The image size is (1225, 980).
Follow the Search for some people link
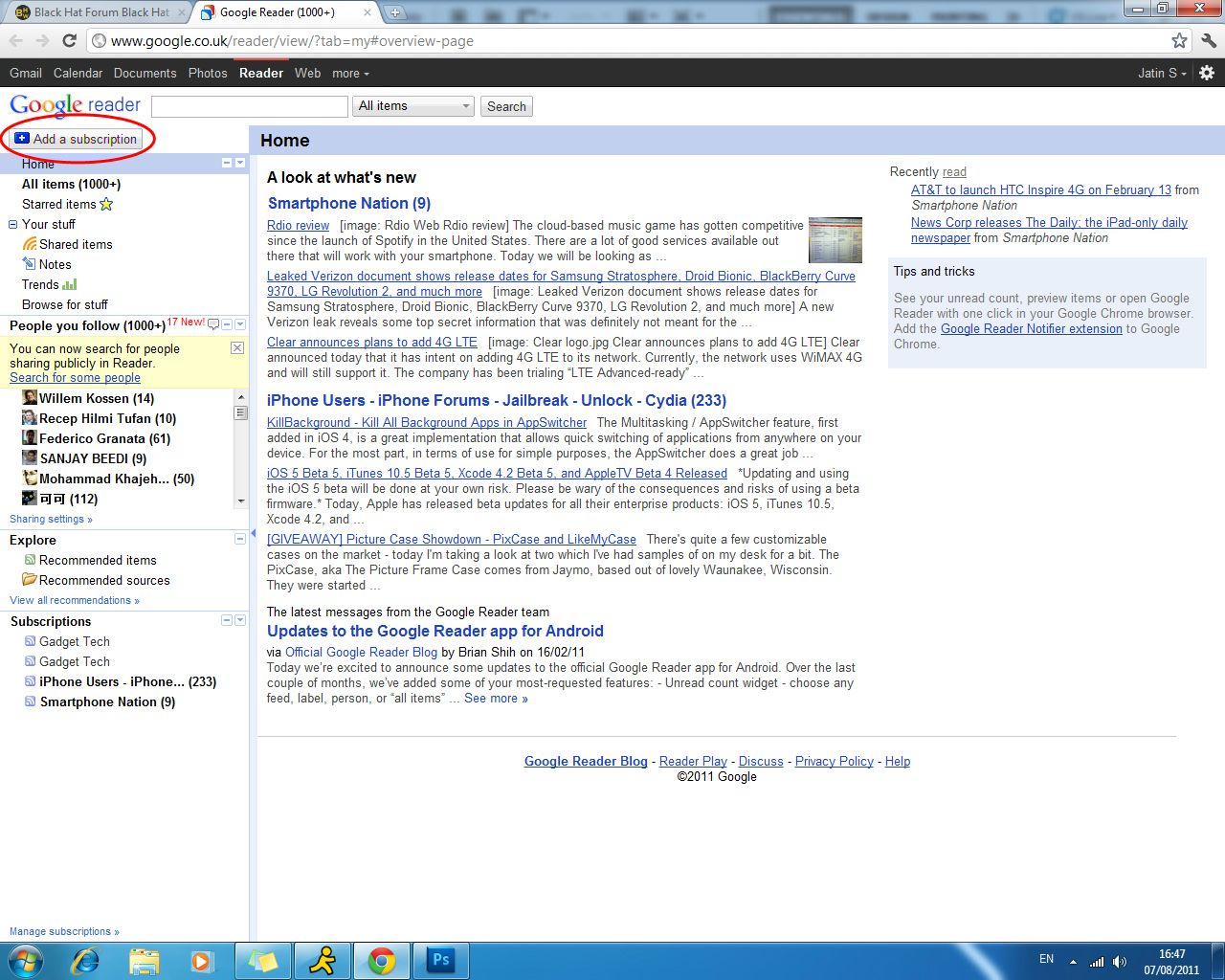point(75,377)
